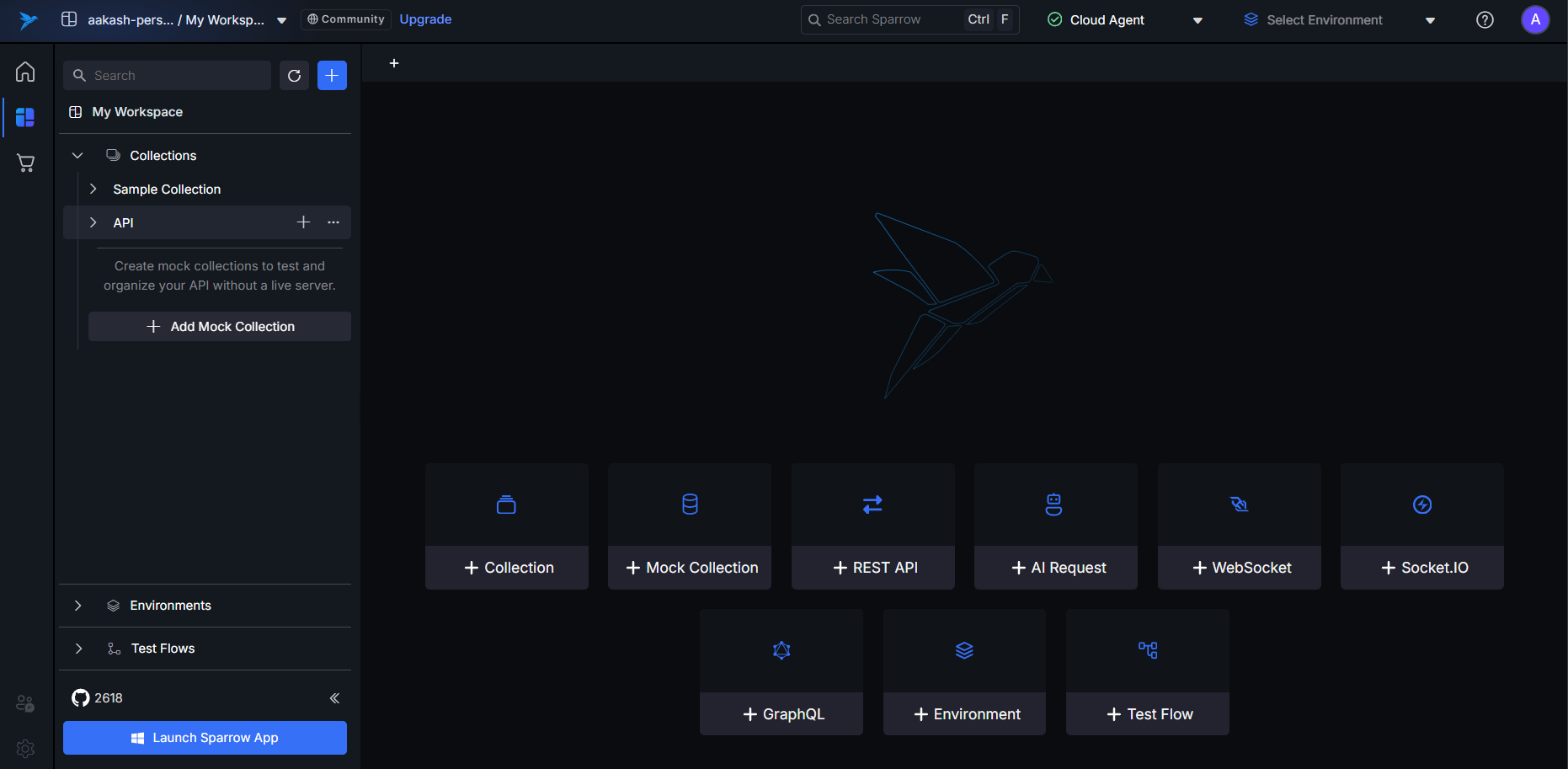The width and height of the screenshot is (1568, 769).
Task: Select the Workspace collections sidebar icon
Action: pyautogui.click(x=25, y=117)
